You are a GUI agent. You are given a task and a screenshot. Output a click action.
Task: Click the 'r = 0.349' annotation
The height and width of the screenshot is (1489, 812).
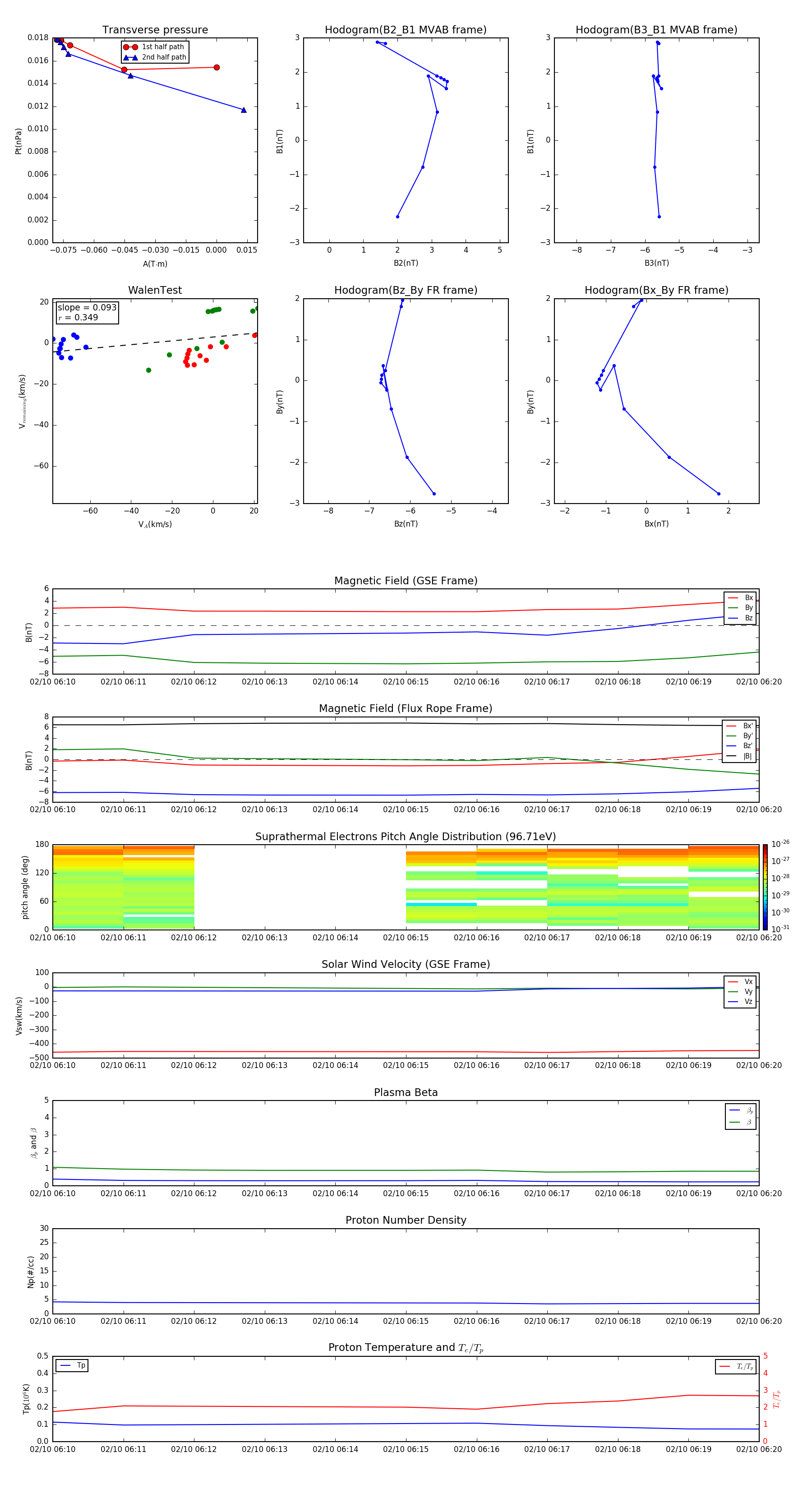[x=78, y=317]
